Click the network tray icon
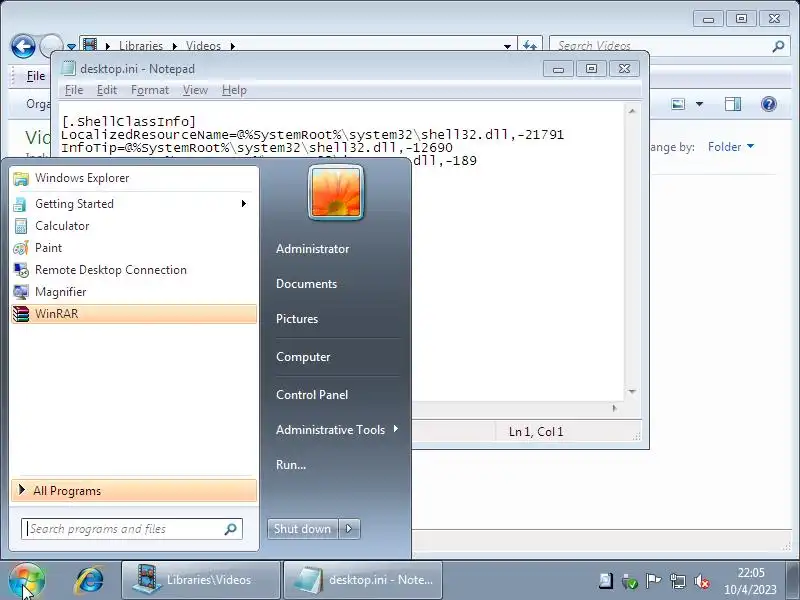Image resolution: width=800 pixels, height=600 pixels. pyautogui.click(x=678, y=581)
